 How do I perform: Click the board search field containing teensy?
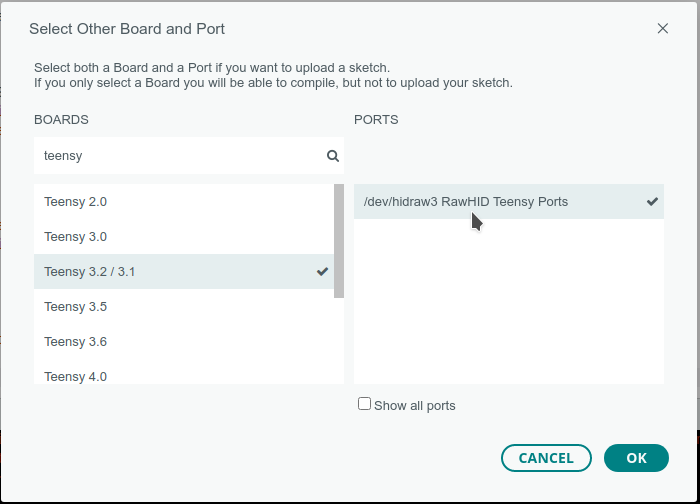(x=189, y=156)
